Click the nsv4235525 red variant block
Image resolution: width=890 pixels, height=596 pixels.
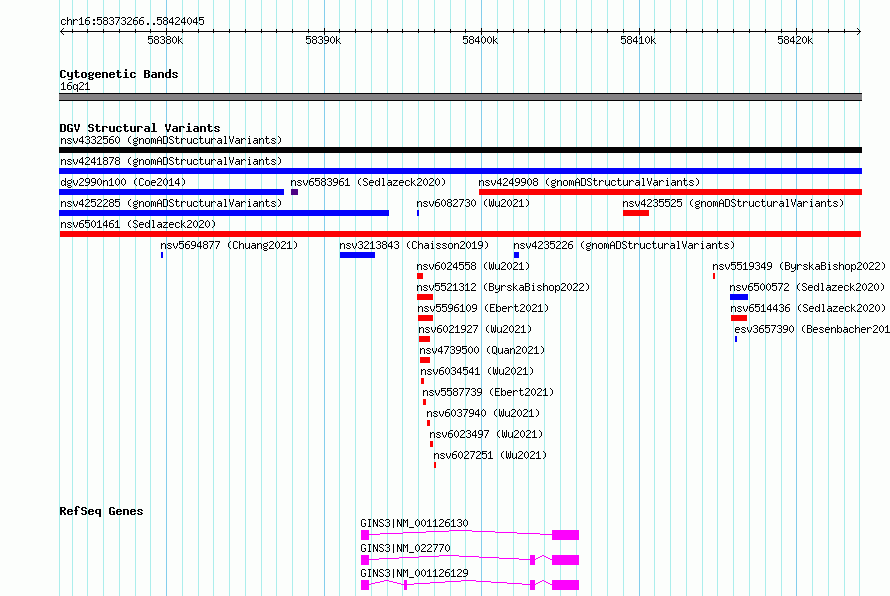(636, 213)
